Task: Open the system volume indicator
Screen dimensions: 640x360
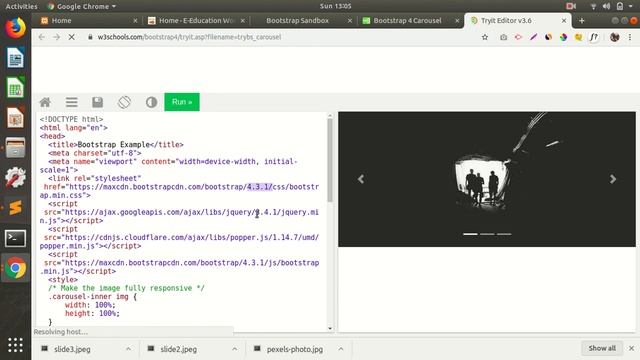Action: point(607,6)
